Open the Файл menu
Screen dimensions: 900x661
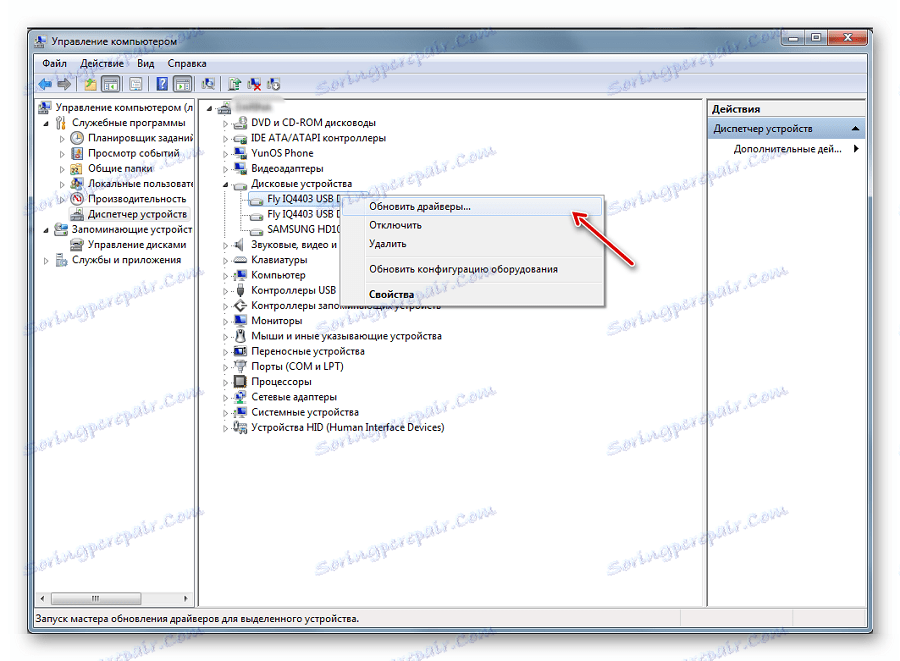click(x=54, y=63)
